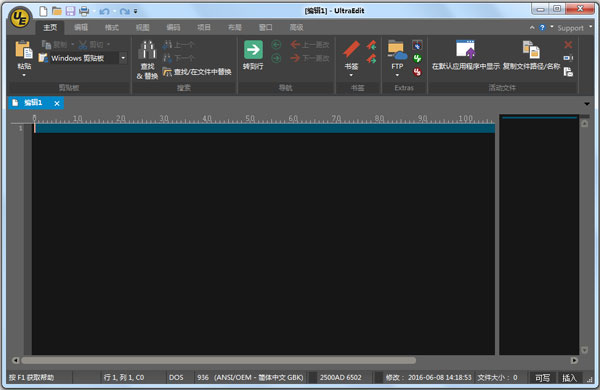The width and height of the screenshot is (600, 390).
Task: Undo the last action
Action: pyautogui.click(x=104, y=11)
